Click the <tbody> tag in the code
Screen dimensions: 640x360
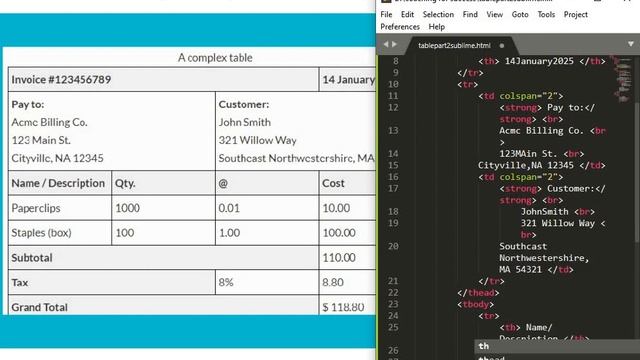[x=476, y=304]
